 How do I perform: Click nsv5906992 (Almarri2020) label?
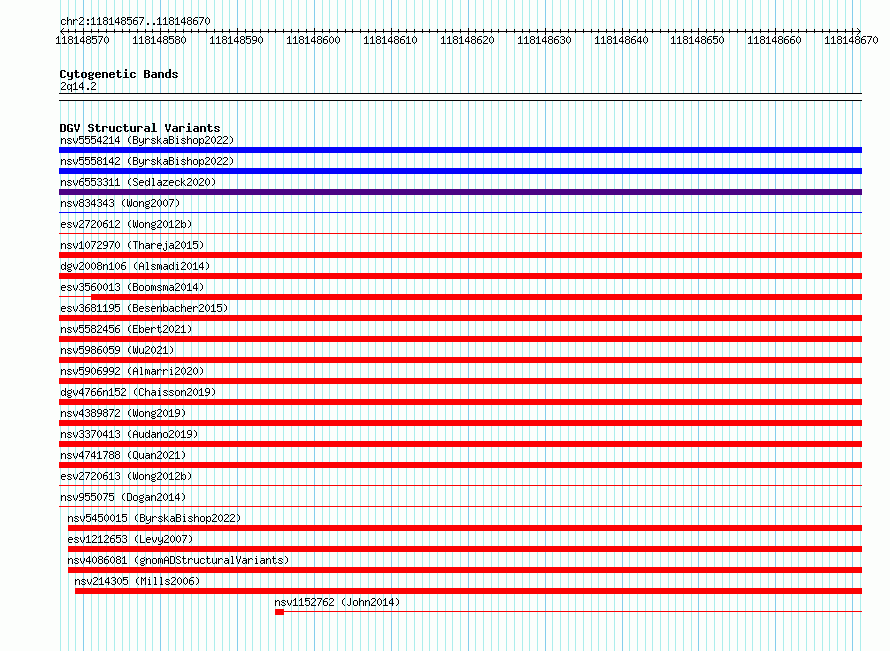click(132, 371)
